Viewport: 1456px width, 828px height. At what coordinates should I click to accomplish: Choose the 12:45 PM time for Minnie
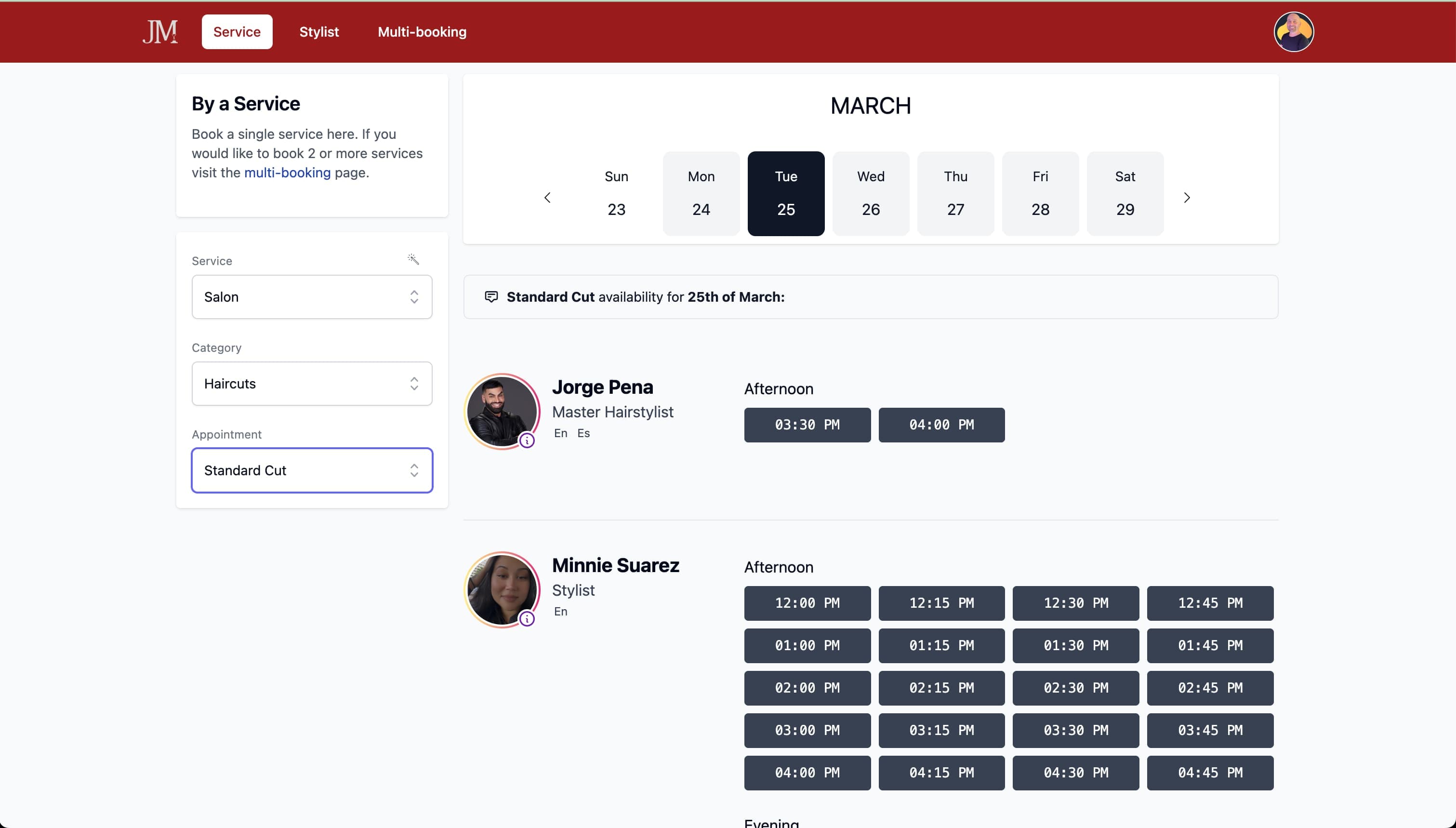[1209, 603]
